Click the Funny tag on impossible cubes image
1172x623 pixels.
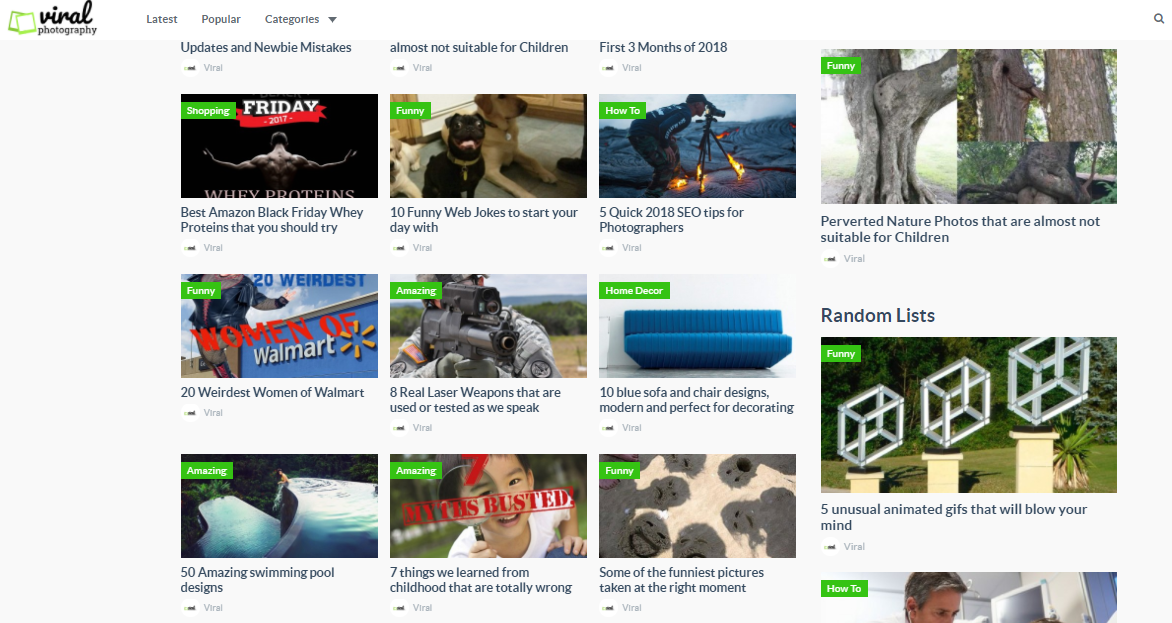coord(840,353)
